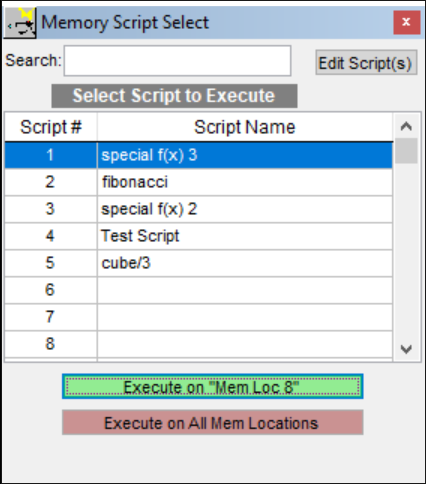Click the scrollbar down arrow
The image size is (426, 484).
click(406, 349)
